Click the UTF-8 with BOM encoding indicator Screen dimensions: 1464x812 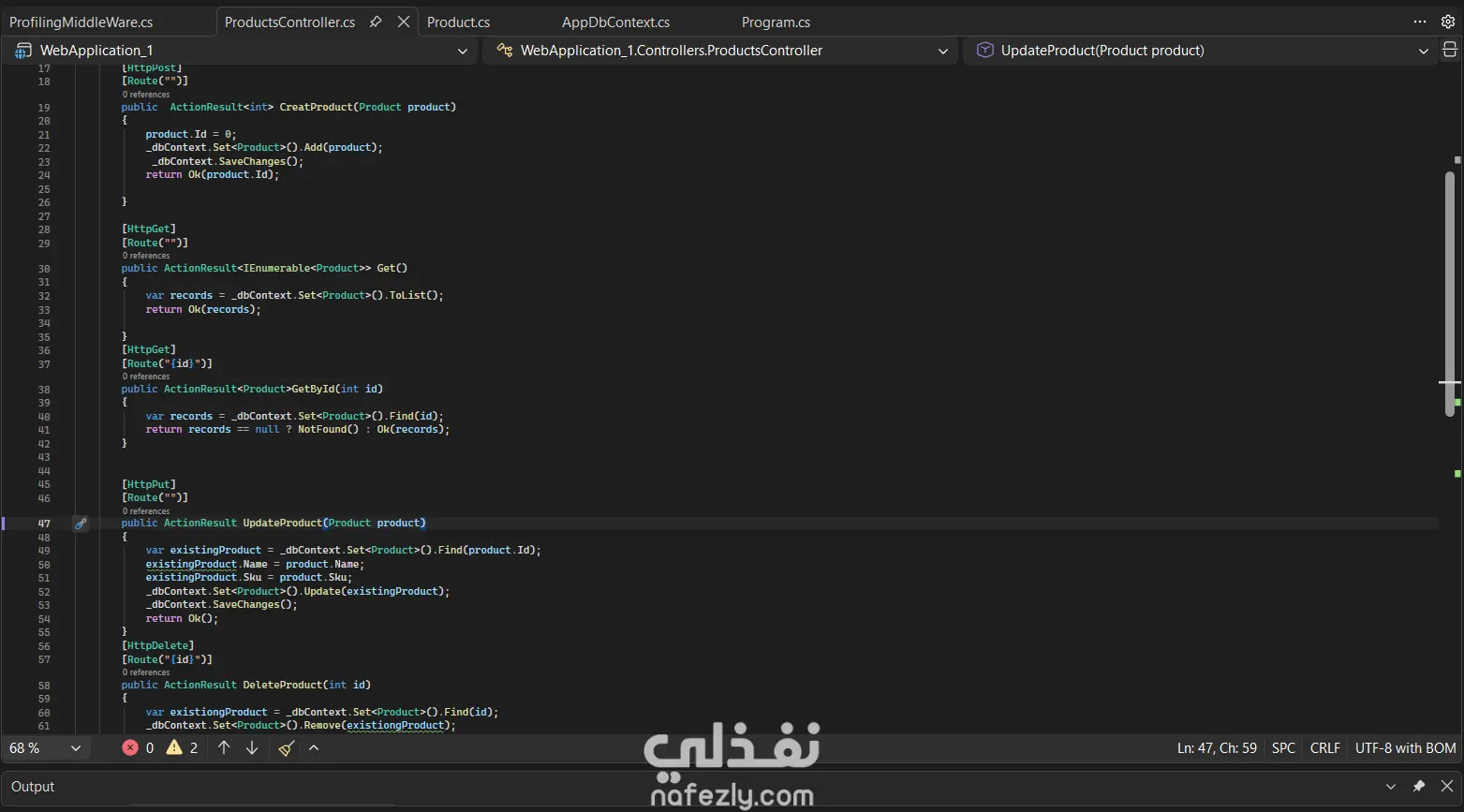point(1405,748)
